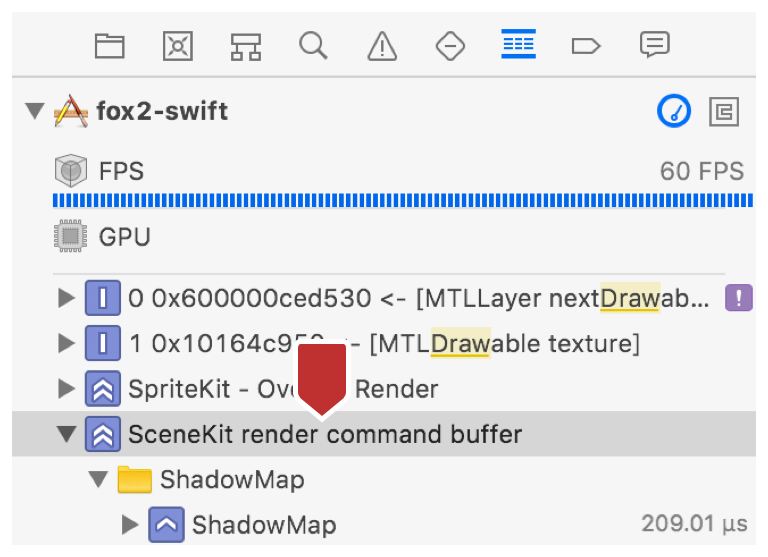Expand the nextDrawable command item

pos(67,297)
